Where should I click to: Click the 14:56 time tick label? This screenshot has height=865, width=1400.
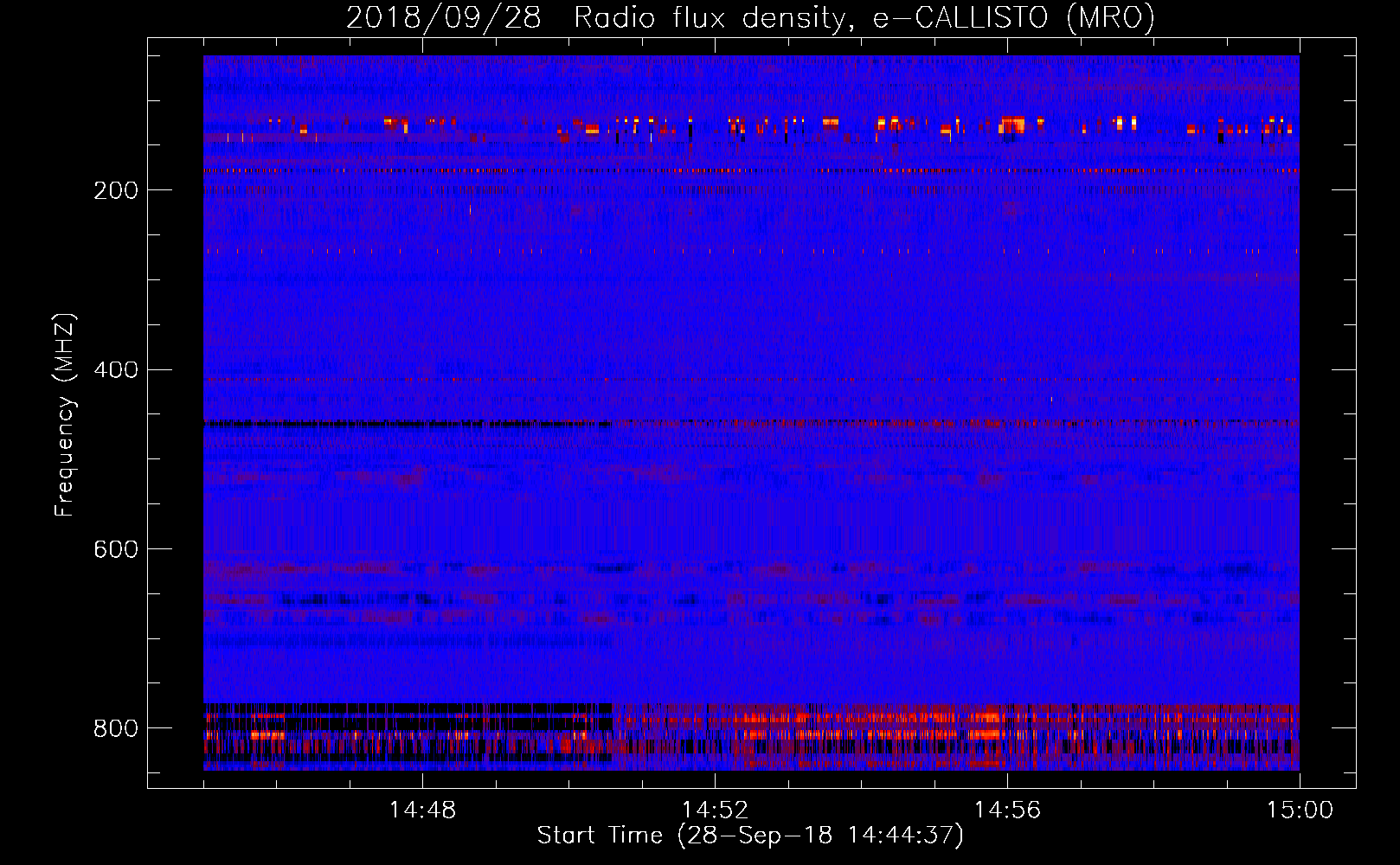point(1007,811)
